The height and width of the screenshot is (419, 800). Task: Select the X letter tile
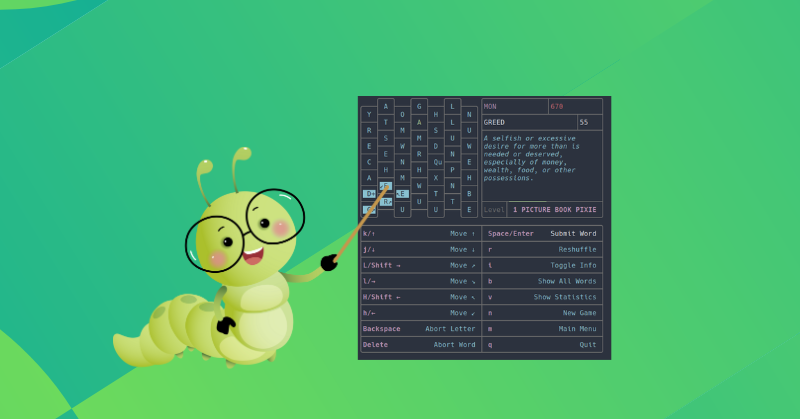[x=436, y=178]
